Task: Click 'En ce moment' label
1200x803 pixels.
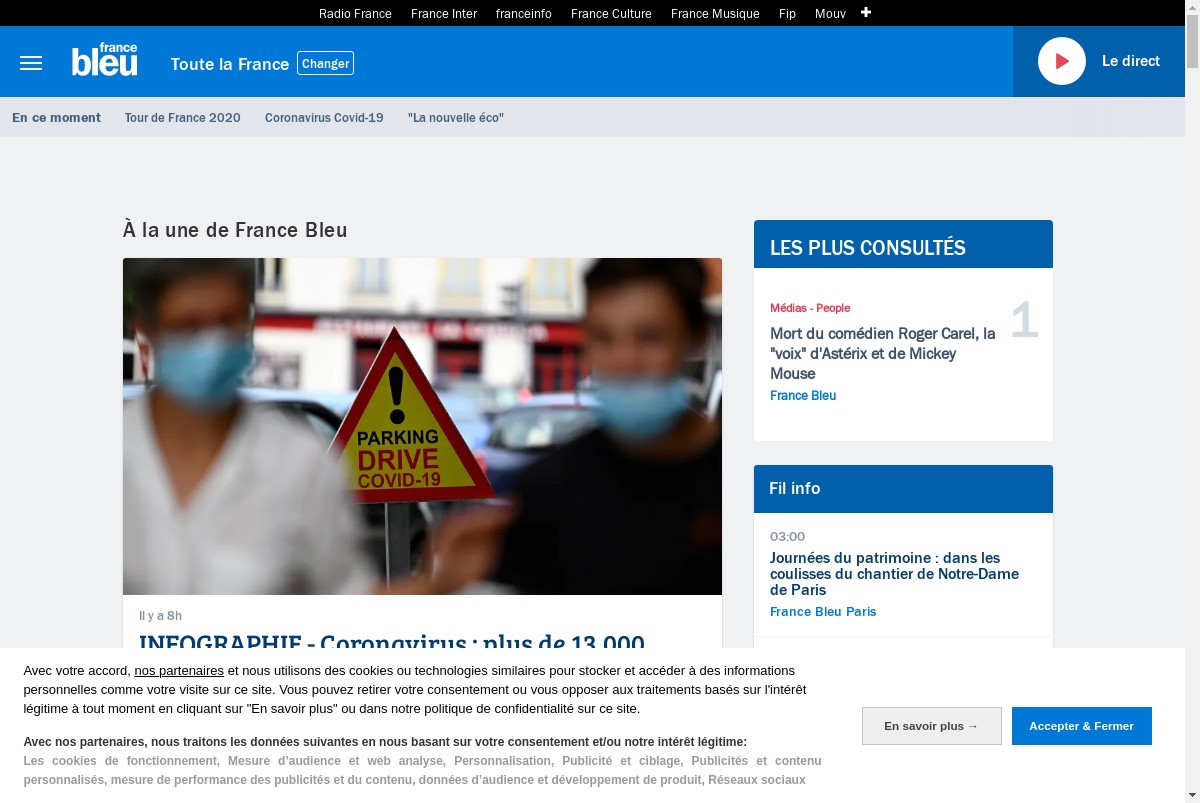Action: click(x=56, y=117)
